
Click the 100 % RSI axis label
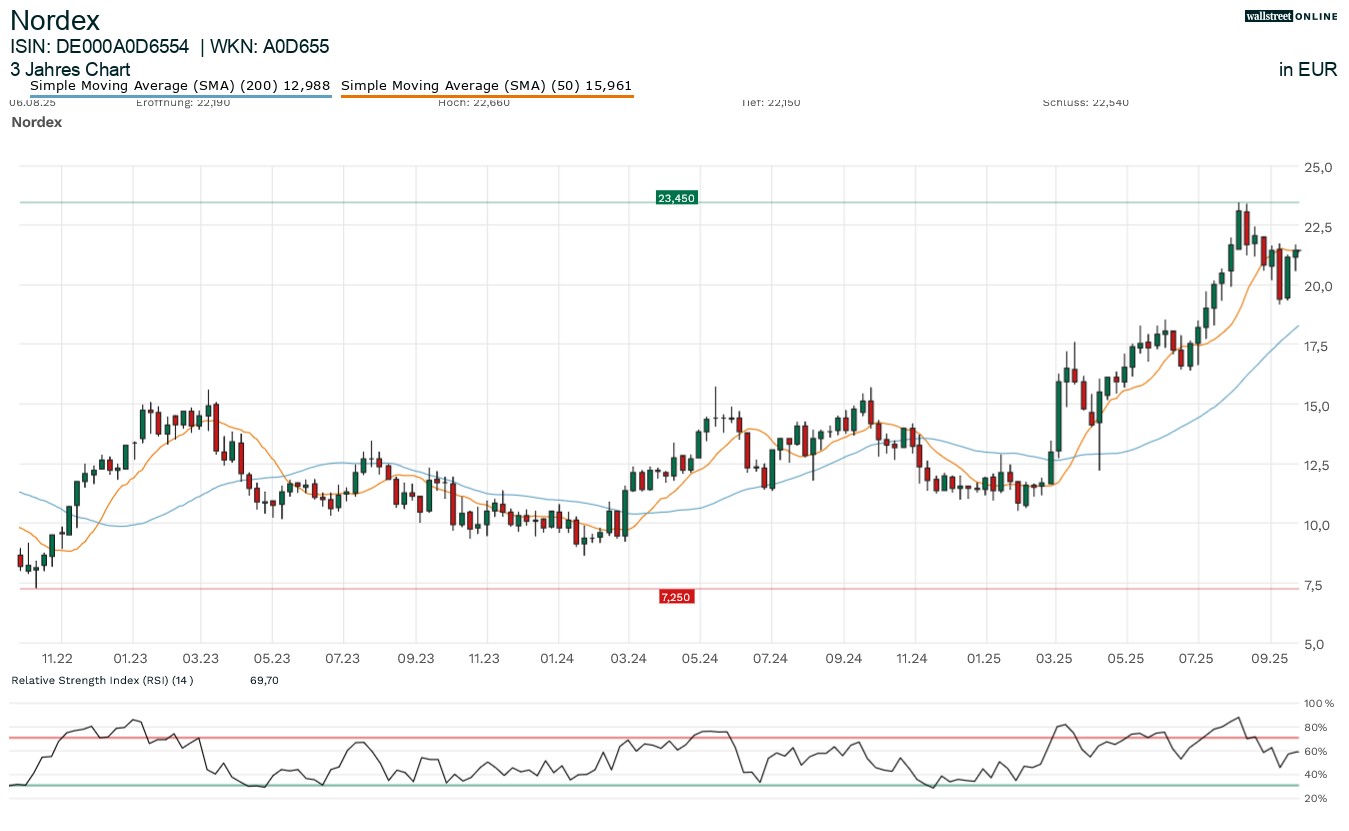1320,703
